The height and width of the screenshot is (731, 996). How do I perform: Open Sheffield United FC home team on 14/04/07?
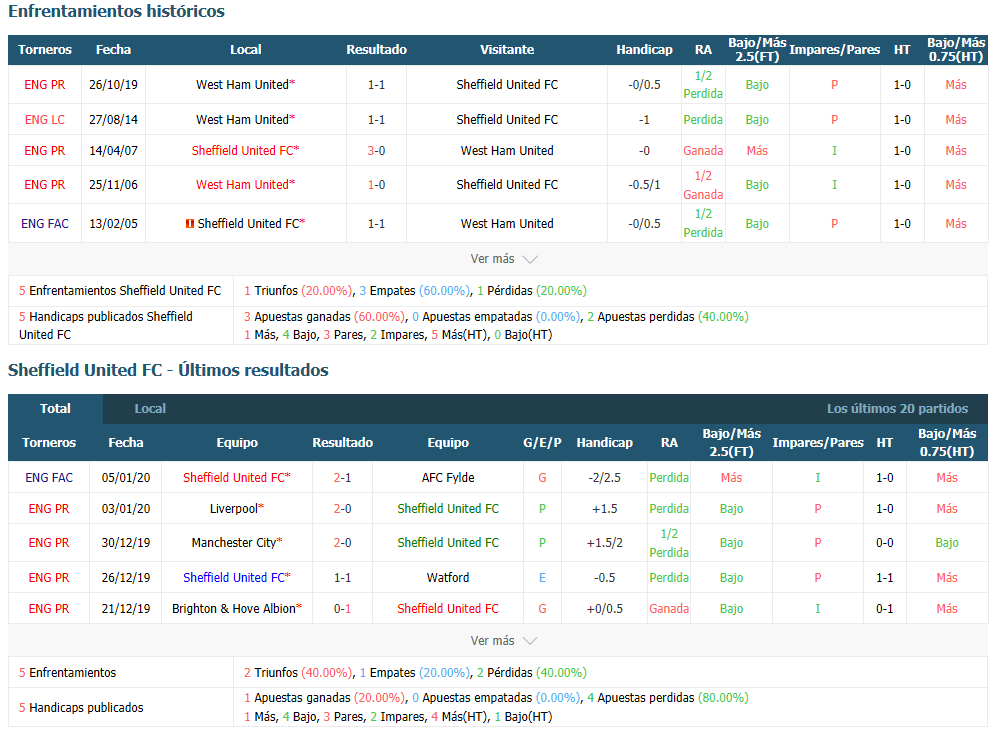tap(242, 151)
